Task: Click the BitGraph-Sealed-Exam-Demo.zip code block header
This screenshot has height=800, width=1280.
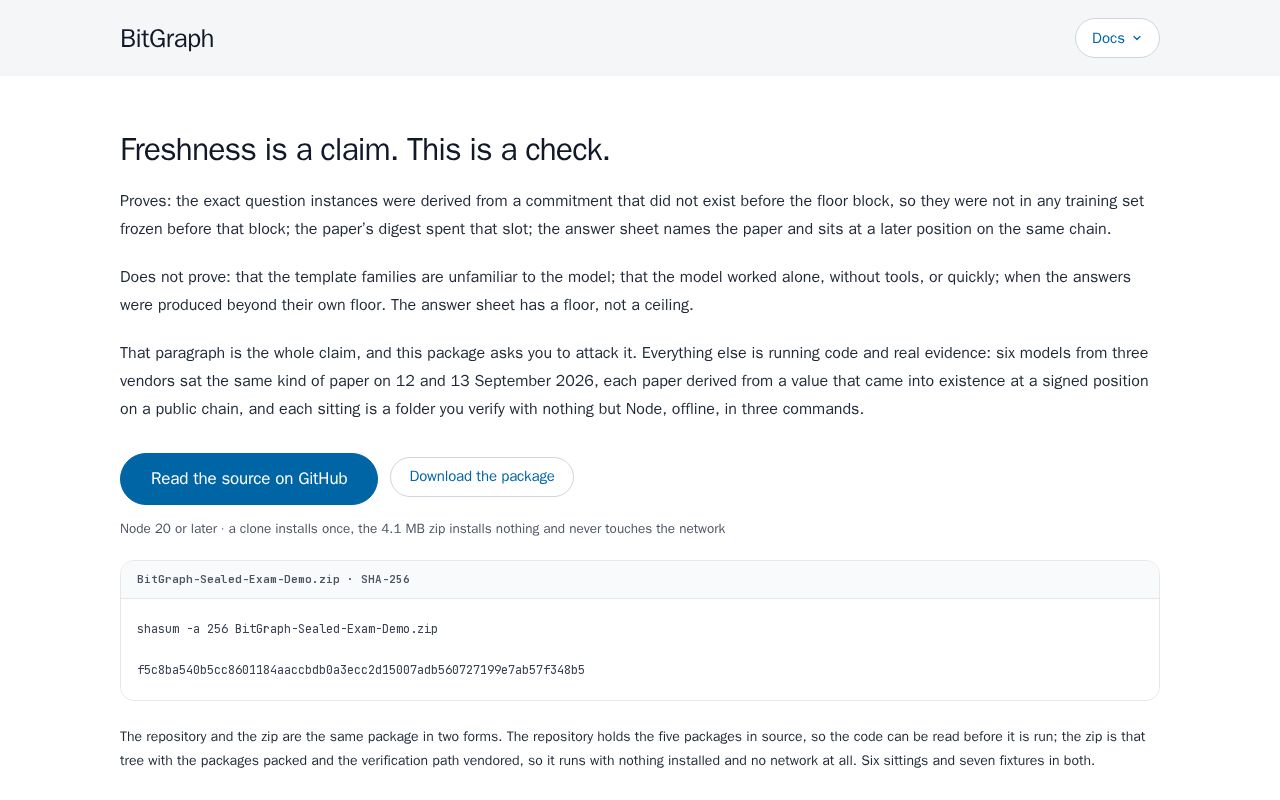Action: click(x=640, y=580)
